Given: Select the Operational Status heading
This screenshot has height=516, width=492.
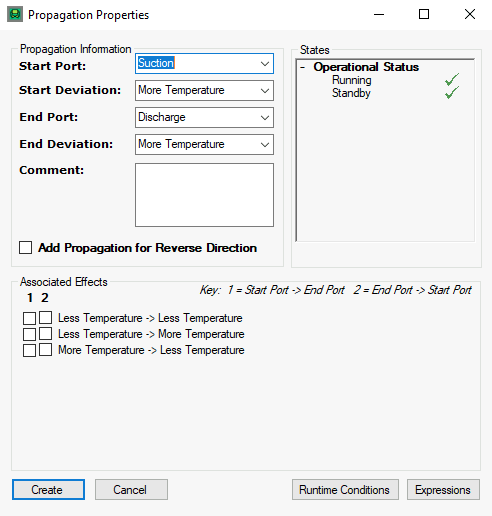Looking at the screenshot, I should coord(366,67).
